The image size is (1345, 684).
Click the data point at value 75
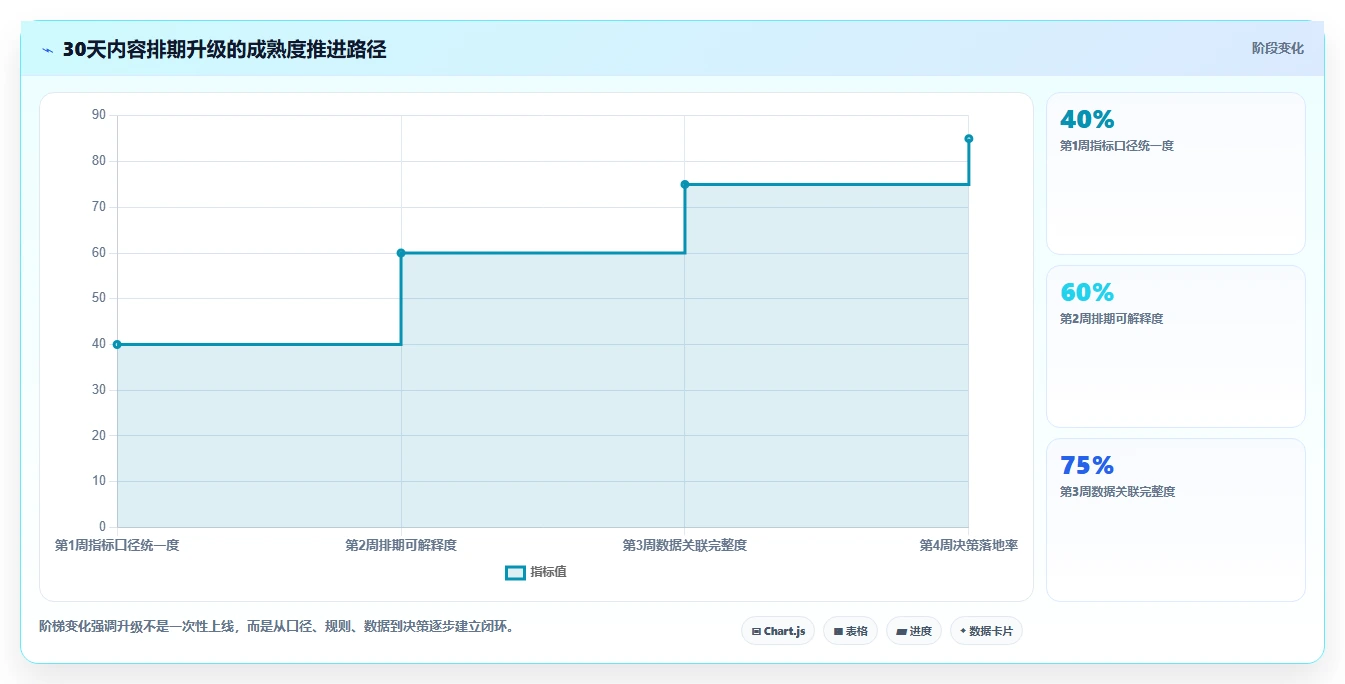pos(685,184)
